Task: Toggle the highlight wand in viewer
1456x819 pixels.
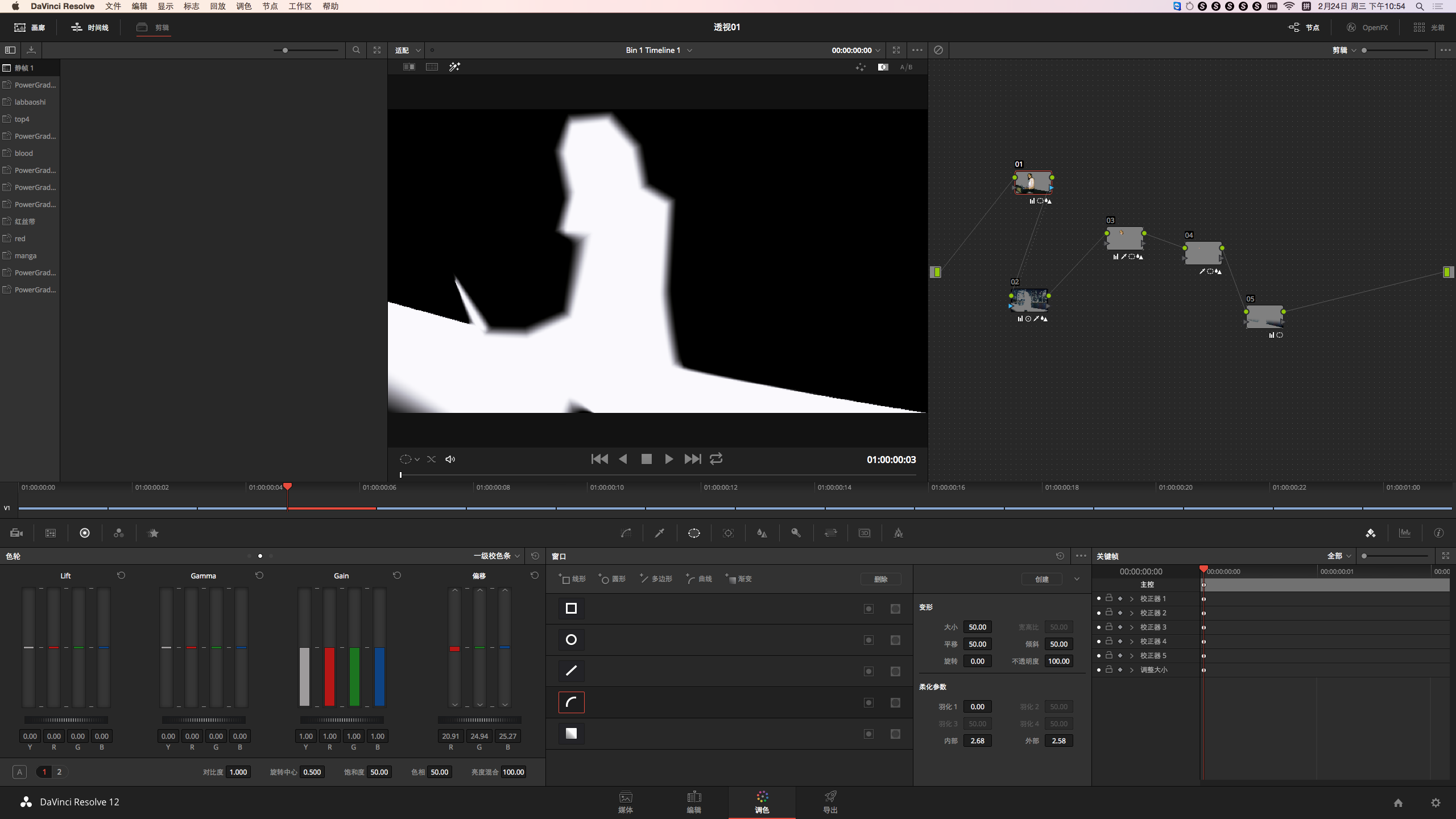Action: click(x=454, y=67)
